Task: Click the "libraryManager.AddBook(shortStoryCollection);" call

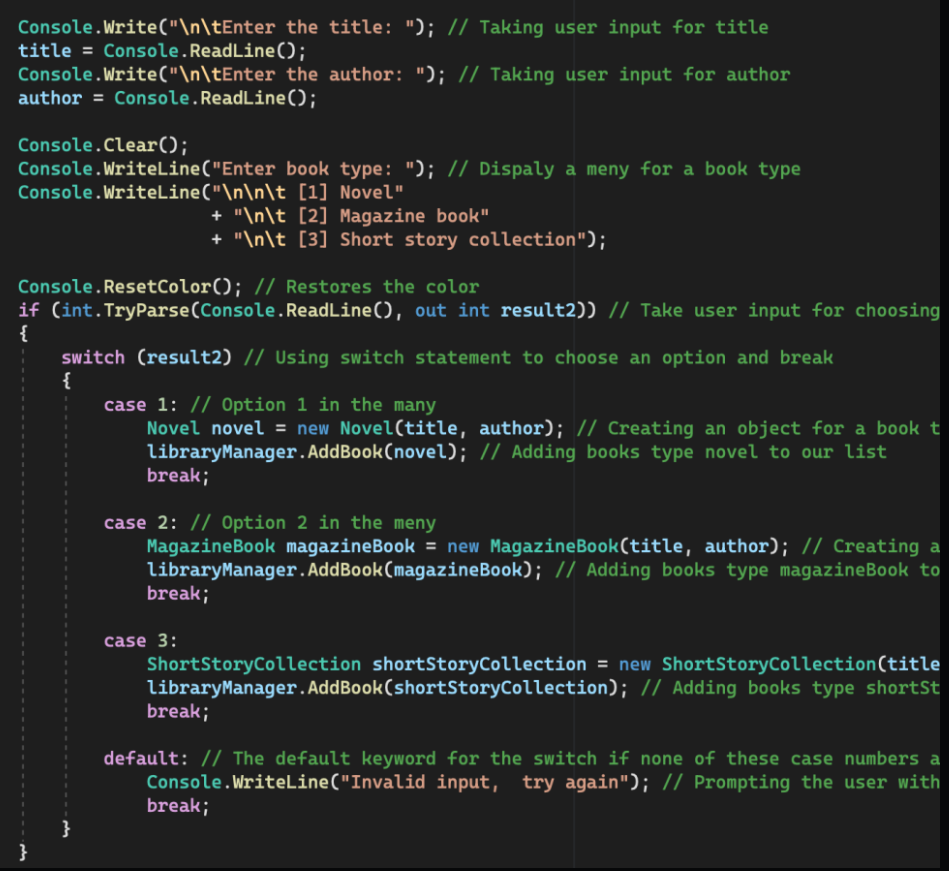Action: [x=387, y=688]
